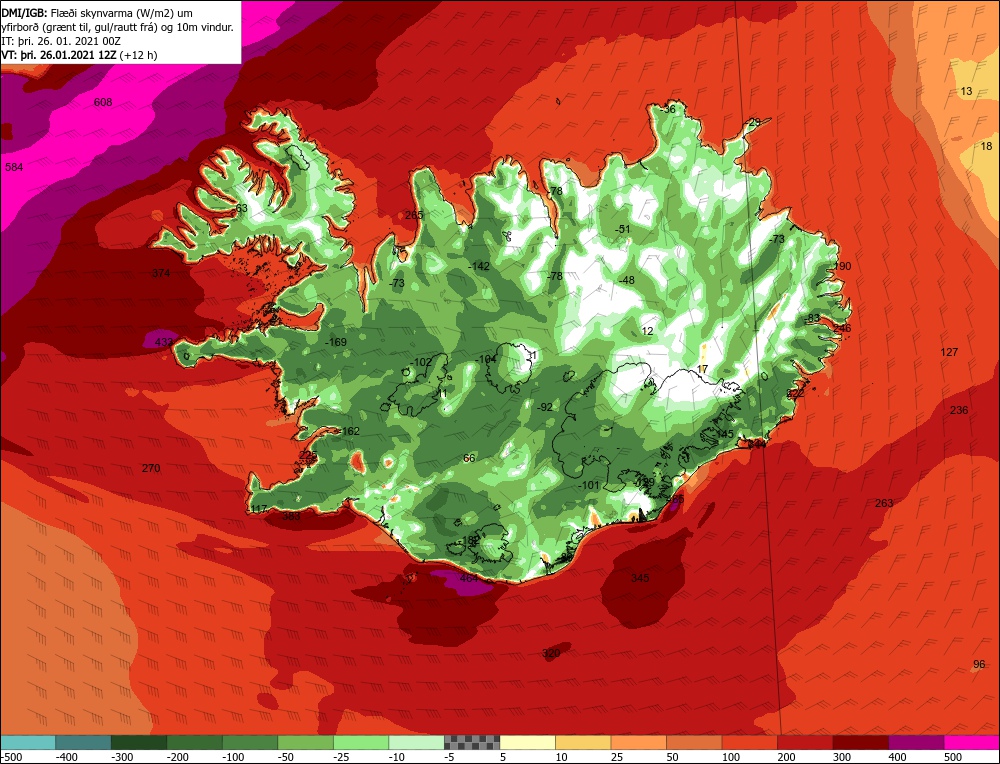
Task: Click the '66' value over land
Action: click(x=469, y=458)
